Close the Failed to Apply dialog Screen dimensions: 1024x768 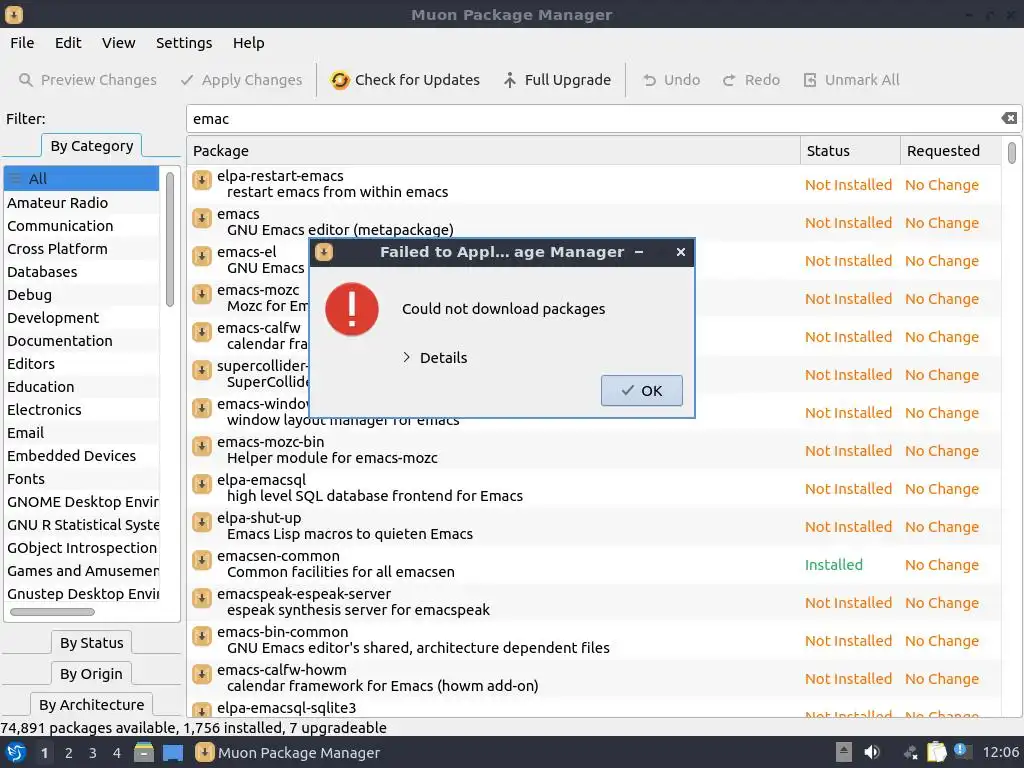tap(680, 252)
